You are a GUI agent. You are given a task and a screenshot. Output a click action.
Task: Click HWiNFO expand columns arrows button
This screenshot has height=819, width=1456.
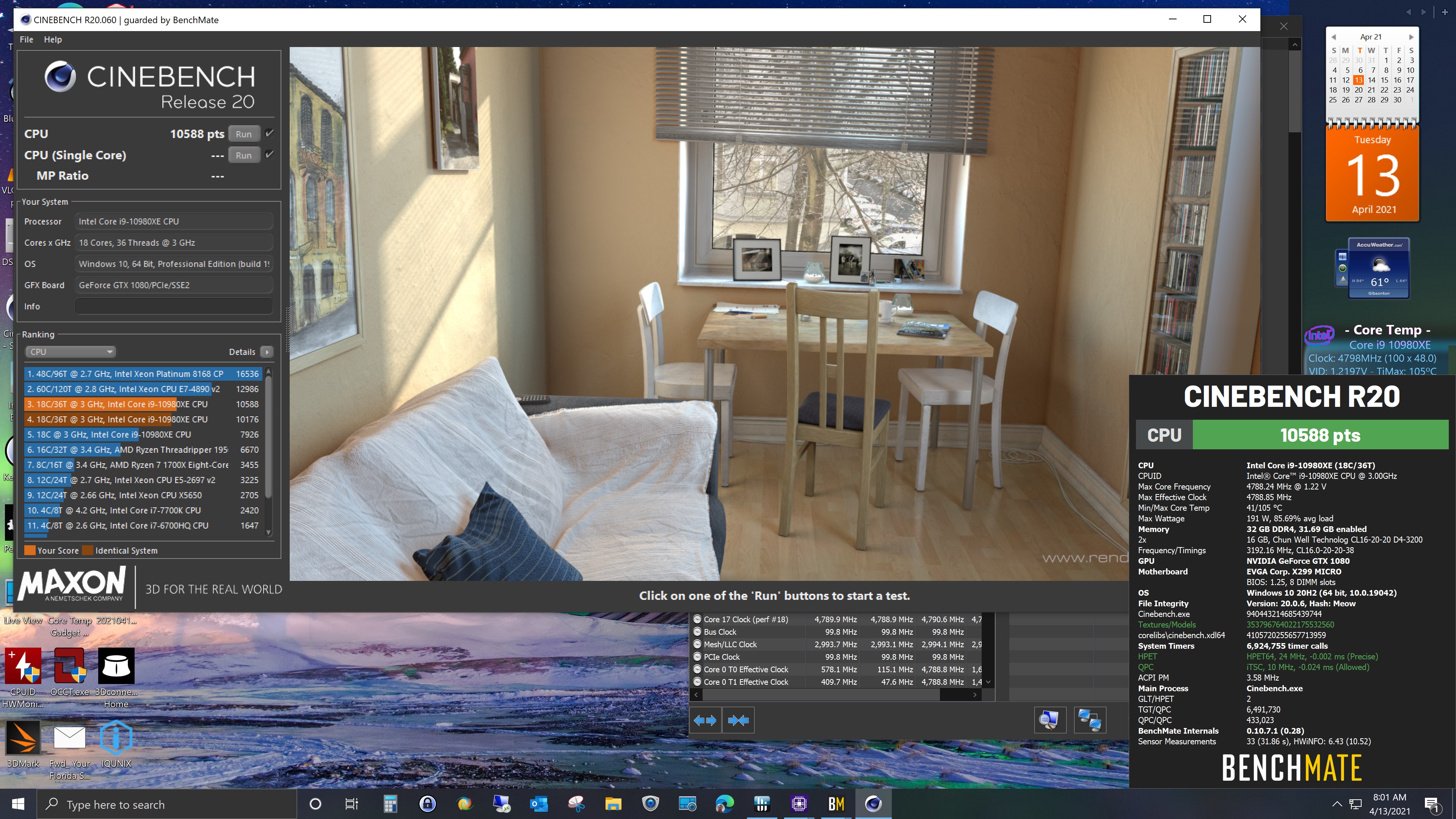705,720
